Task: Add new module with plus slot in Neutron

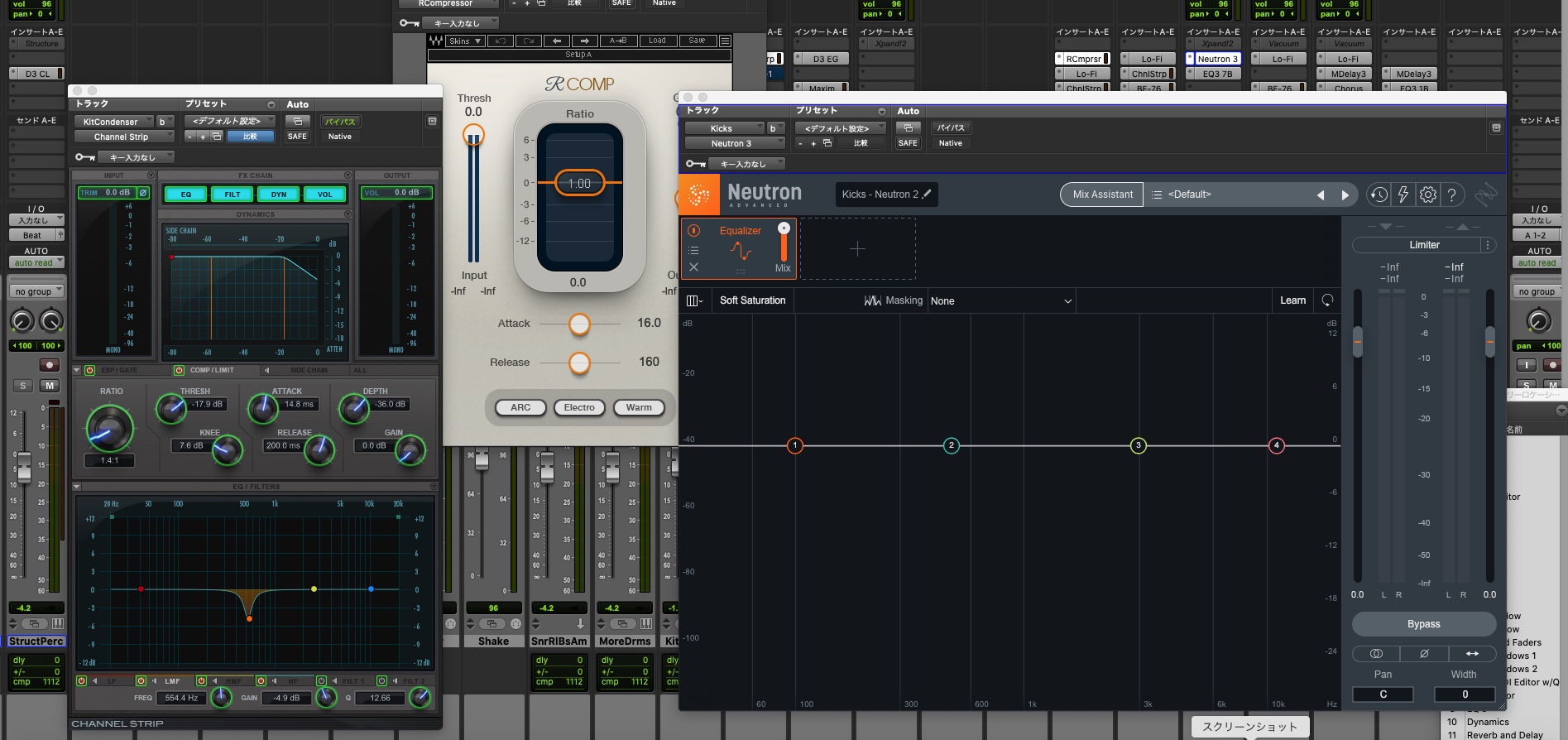Action: point(857,248)
